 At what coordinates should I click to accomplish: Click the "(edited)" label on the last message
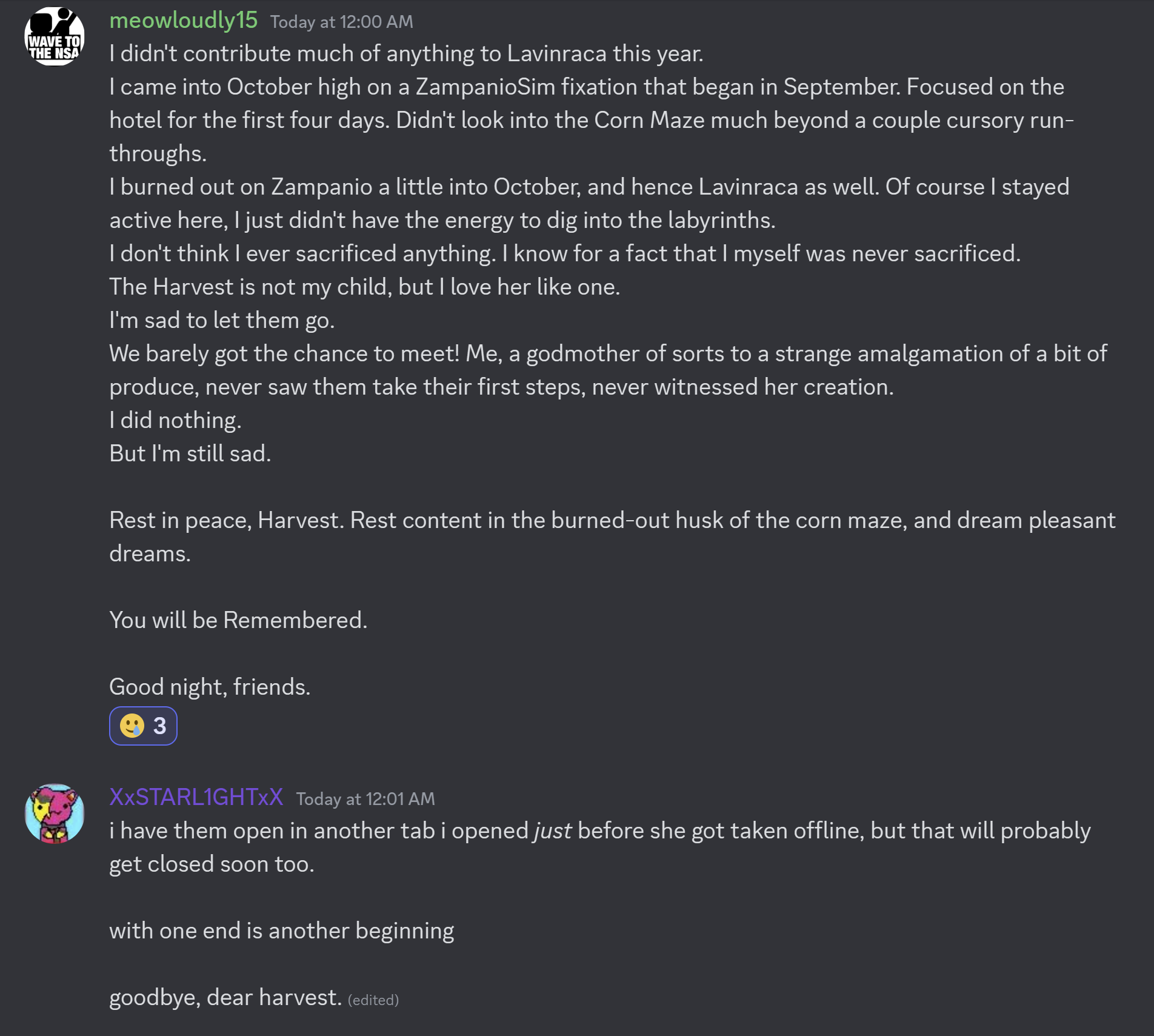click(373, 1000)
